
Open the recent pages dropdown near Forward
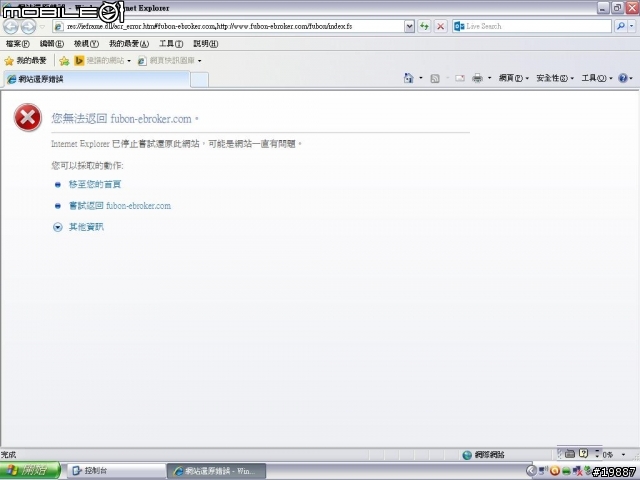[x=42, y=27]
